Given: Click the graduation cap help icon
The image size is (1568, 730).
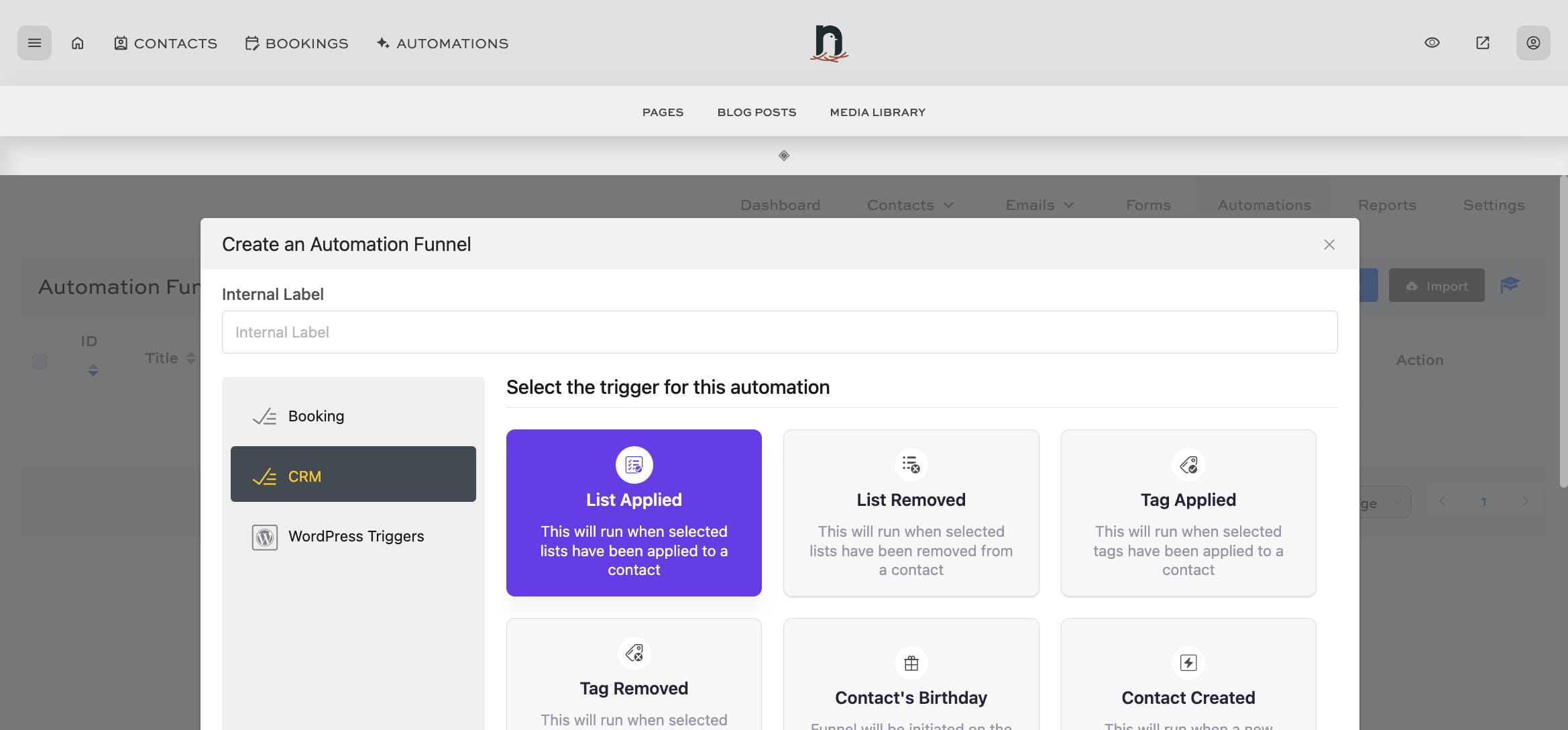Looking at the screenshot, I should tap(1510, 285).
